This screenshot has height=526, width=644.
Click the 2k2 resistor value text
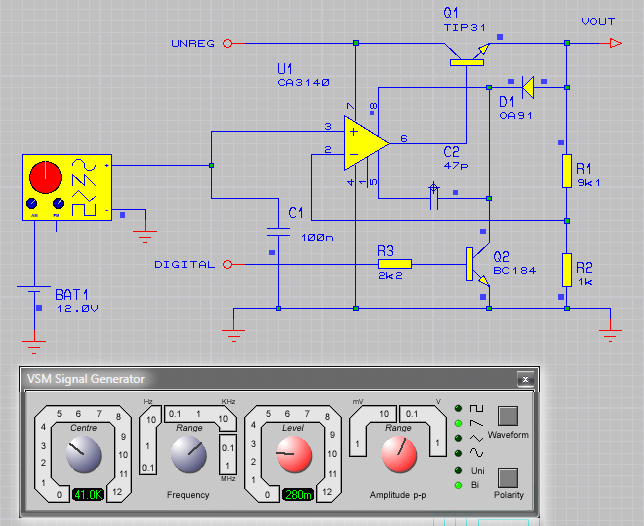click(x=391, y=276)
